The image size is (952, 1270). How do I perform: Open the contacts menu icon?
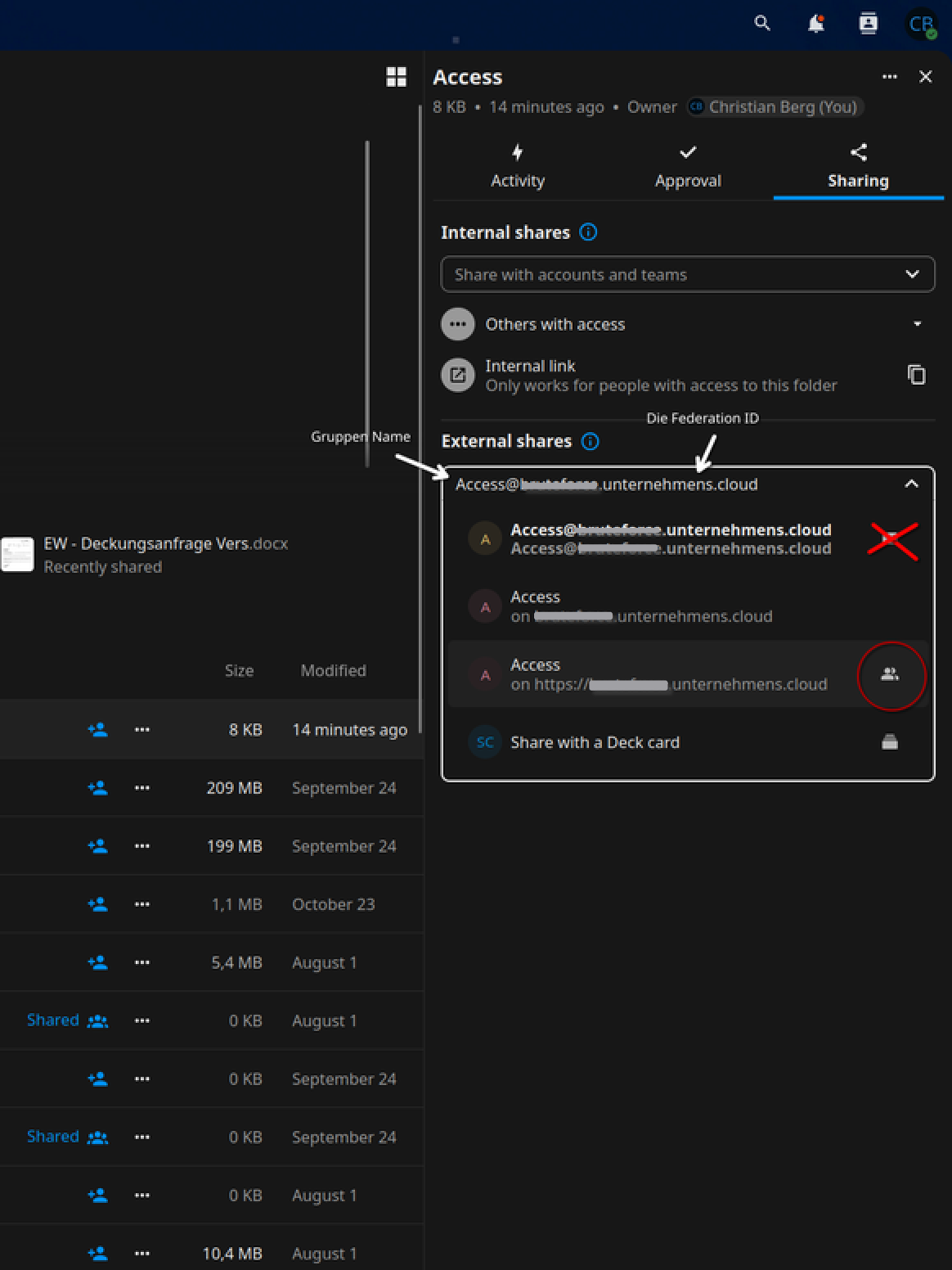(x=868, y=24)
